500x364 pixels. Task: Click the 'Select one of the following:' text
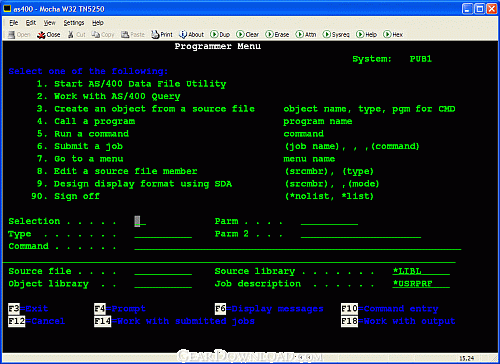[88, 71]
